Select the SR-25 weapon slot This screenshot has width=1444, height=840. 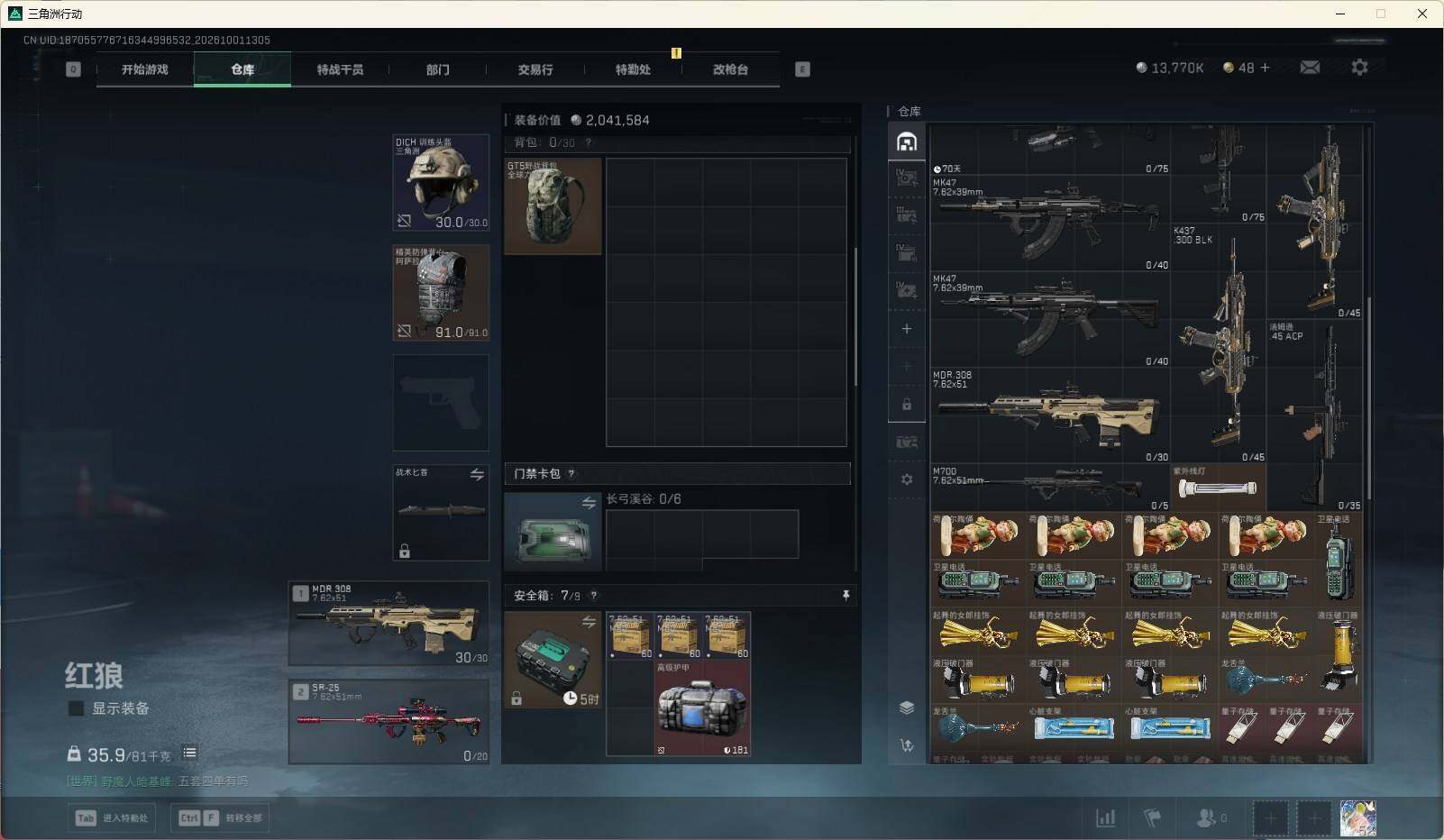(x=388, y=721)
